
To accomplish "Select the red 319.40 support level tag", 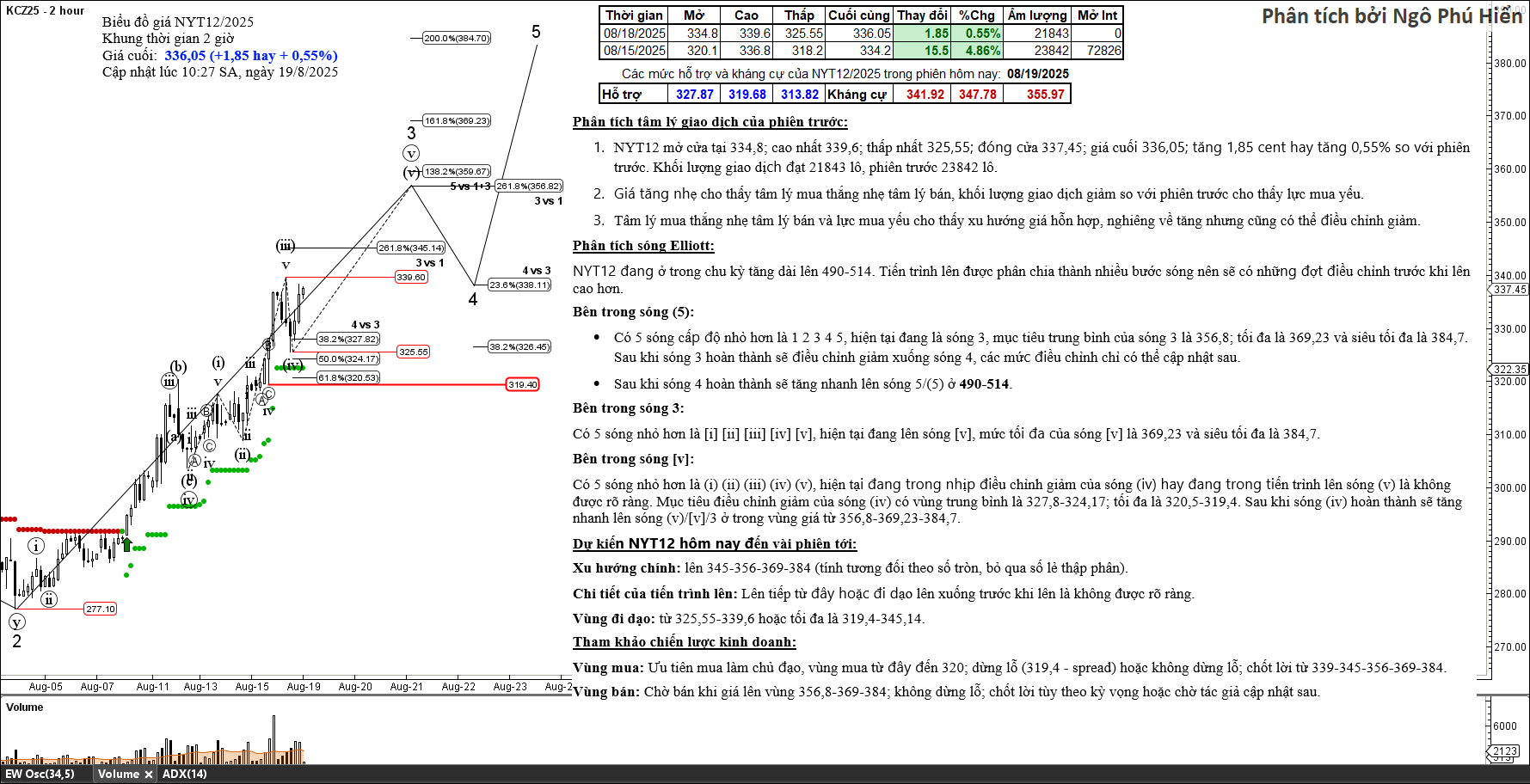I will (x=522, y=384).
